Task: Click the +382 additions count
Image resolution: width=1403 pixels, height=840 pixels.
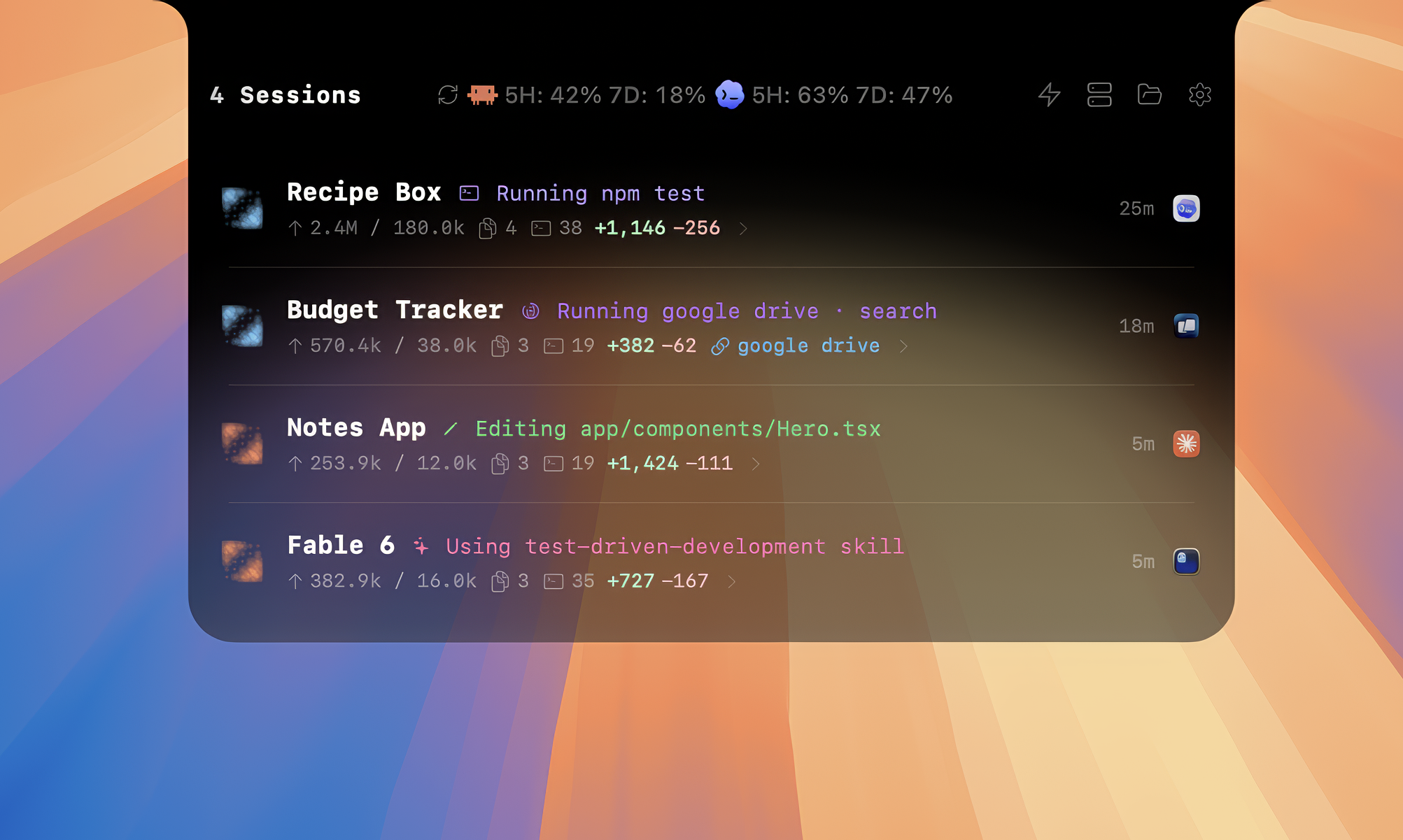Action: [x=630, y=346]
